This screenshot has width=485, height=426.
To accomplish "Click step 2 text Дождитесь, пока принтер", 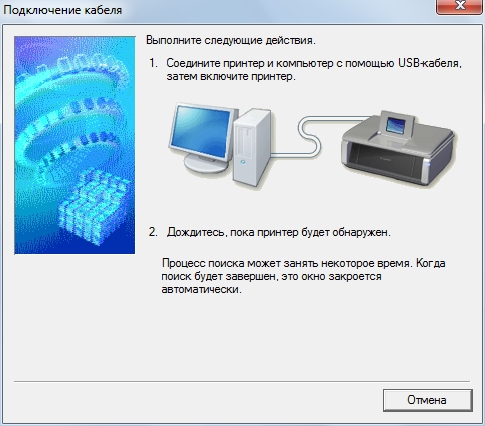I will click(279, 232).
